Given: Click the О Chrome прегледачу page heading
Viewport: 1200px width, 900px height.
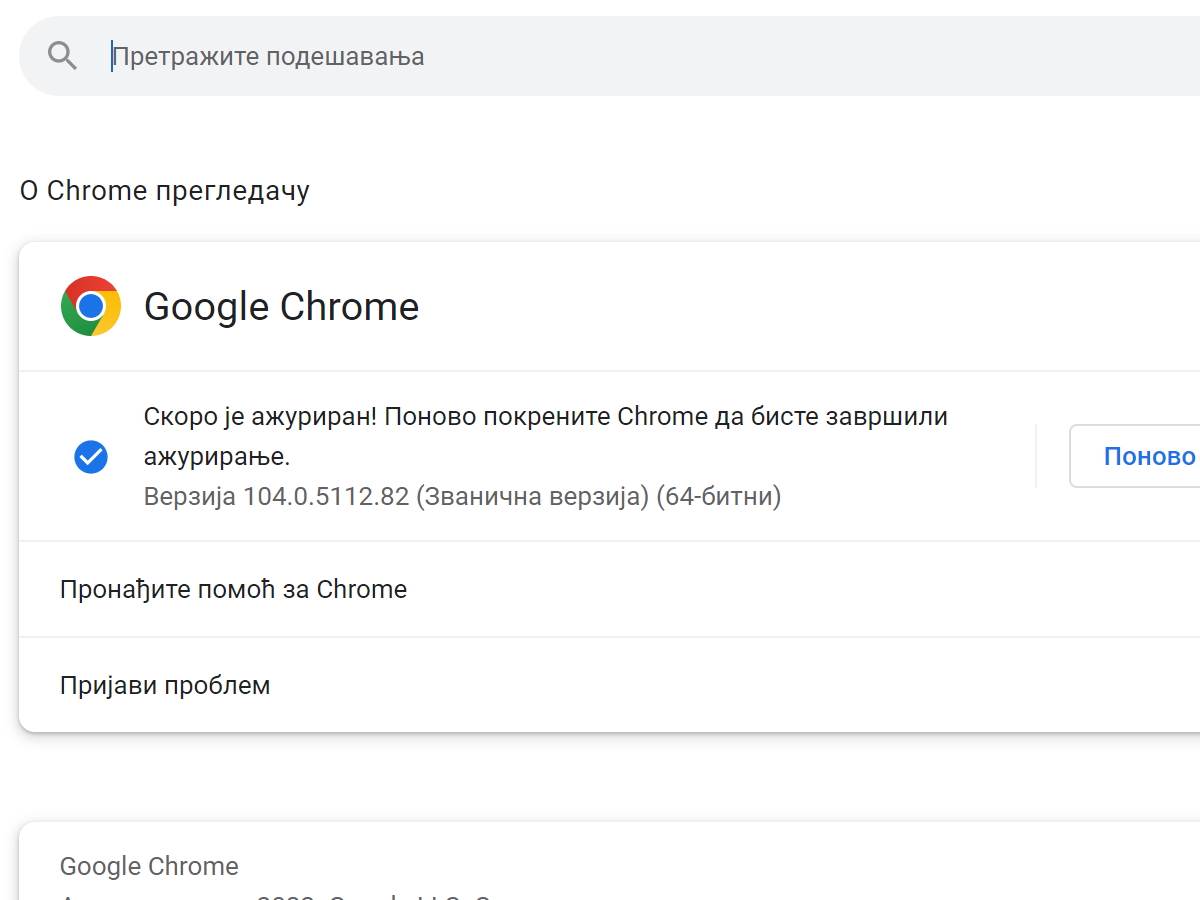Looking at the screenshot, I should tap(165, 190).
